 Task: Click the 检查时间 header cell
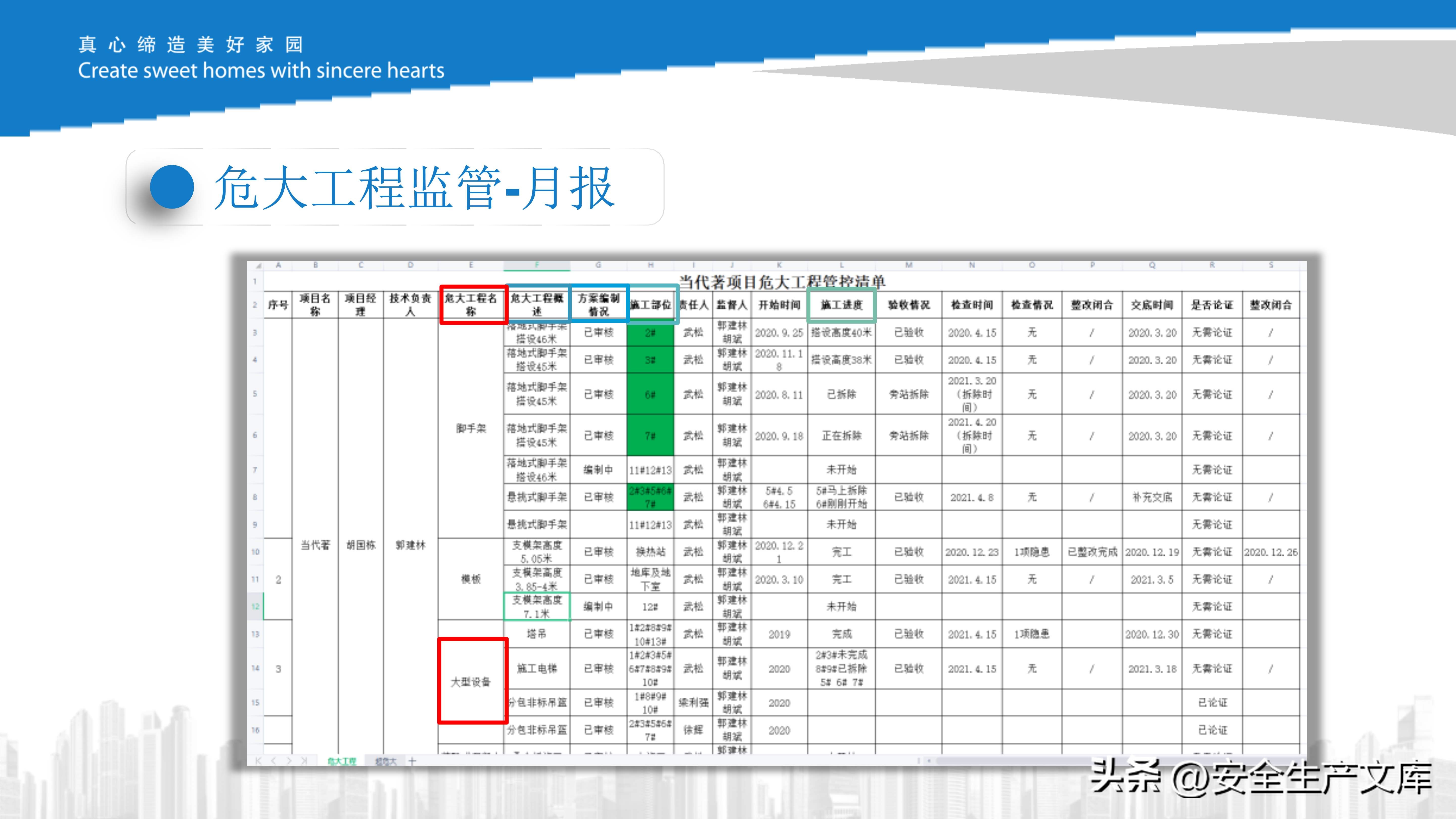[x=972, y=305]
